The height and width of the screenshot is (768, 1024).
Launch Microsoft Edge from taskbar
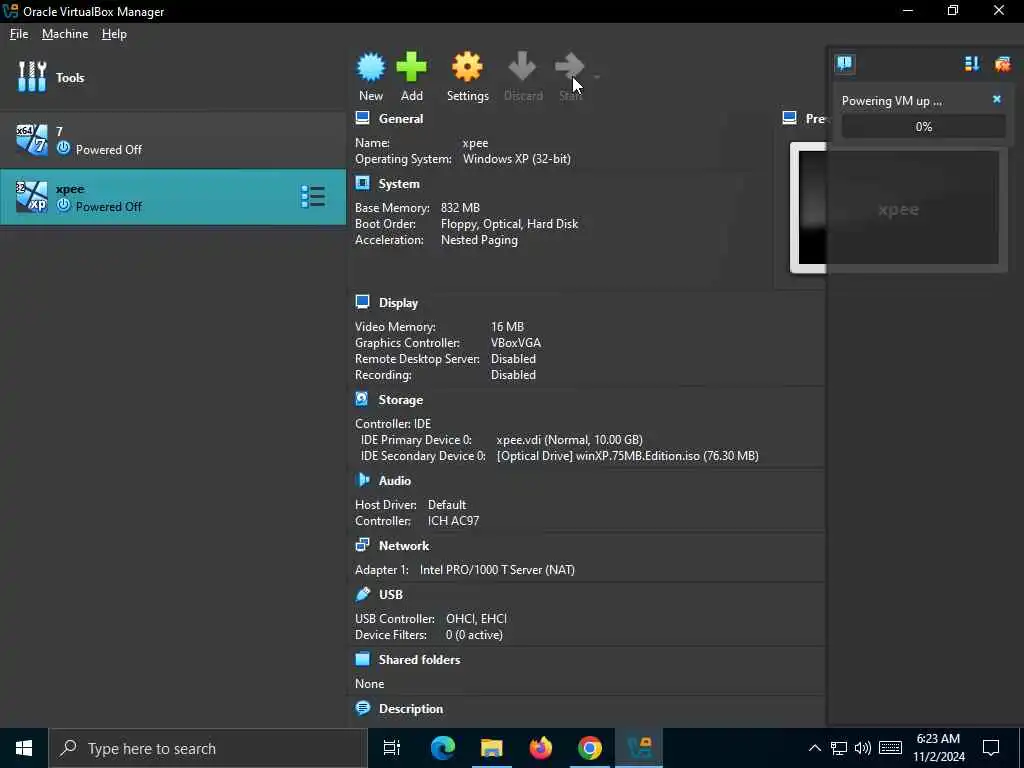(442, 748)
